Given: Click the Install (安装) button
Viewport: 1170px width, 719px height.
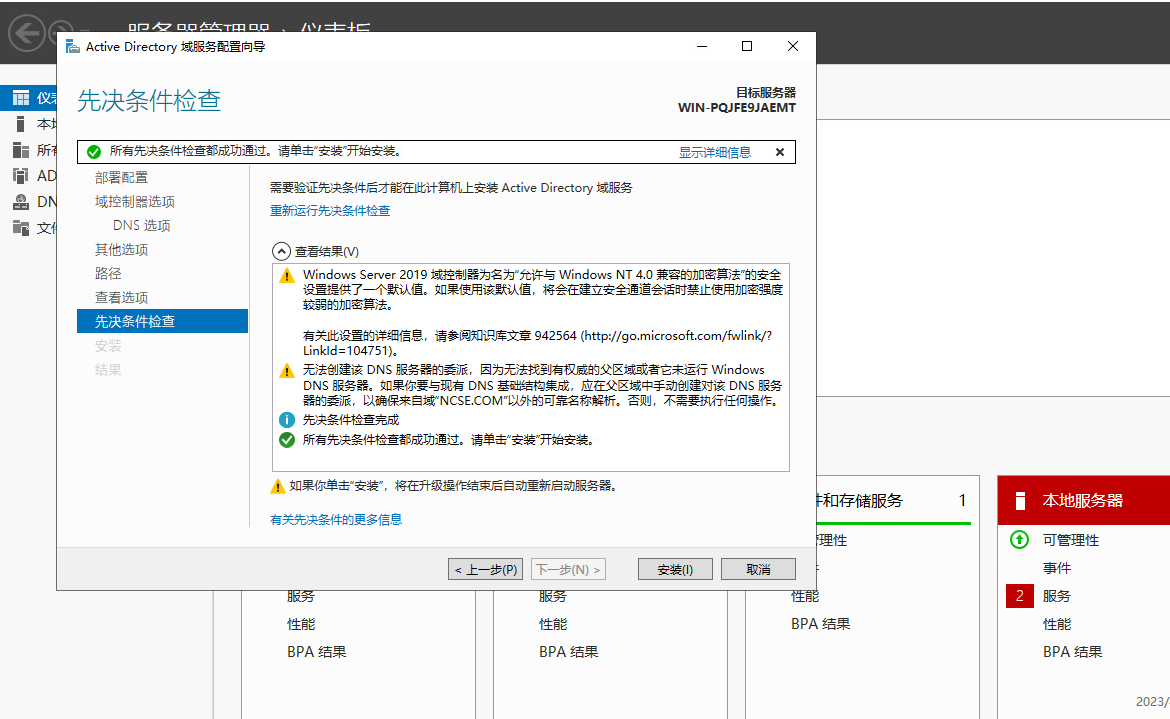Looking at the screenshot, I should click(676, 569).
